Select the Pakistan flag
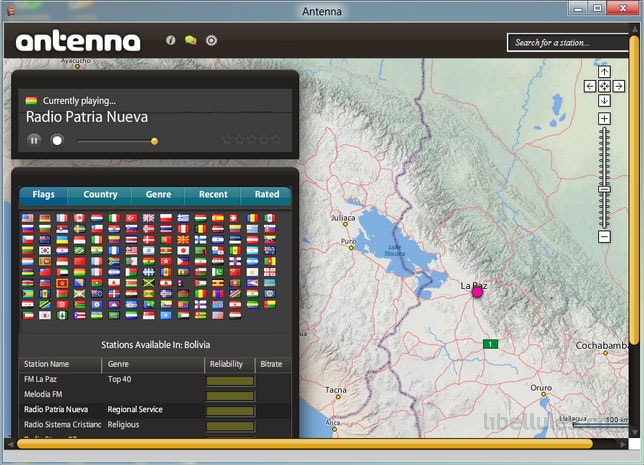Viewport: 644px width, 465px height. 218,272
